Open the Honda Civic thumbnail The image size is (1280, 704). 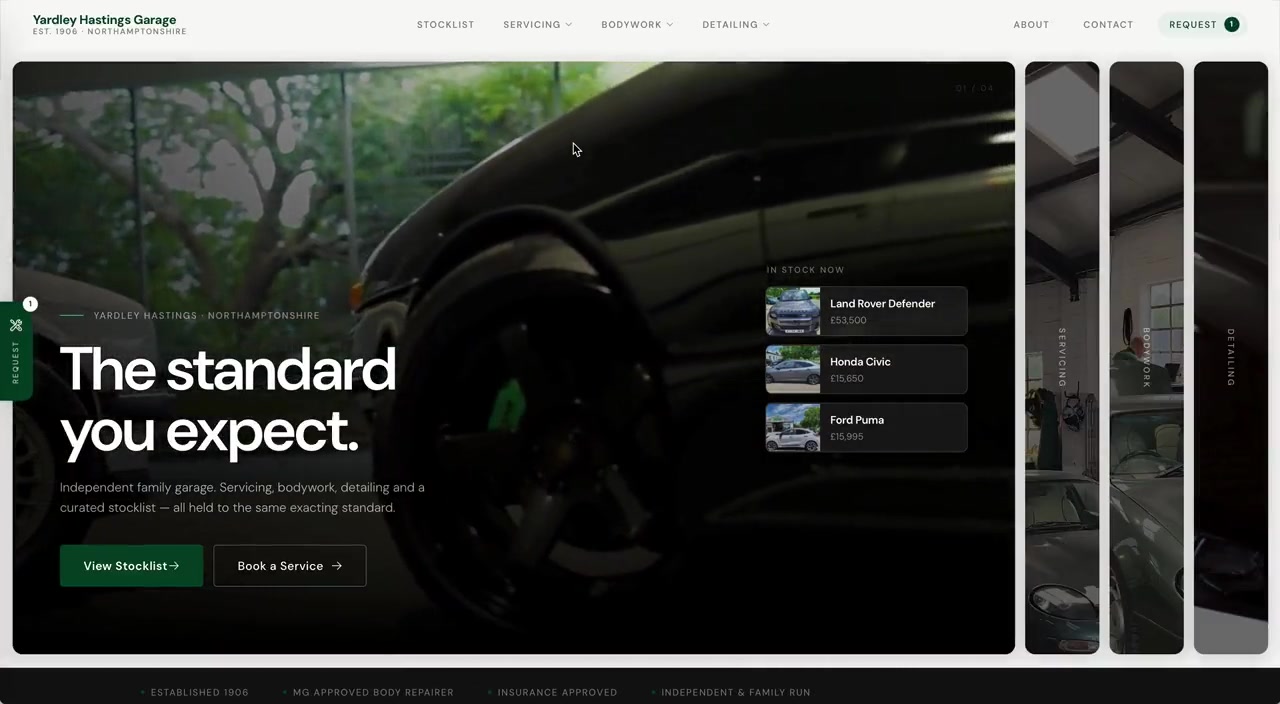pyautogui.click(x=793, y=369)
